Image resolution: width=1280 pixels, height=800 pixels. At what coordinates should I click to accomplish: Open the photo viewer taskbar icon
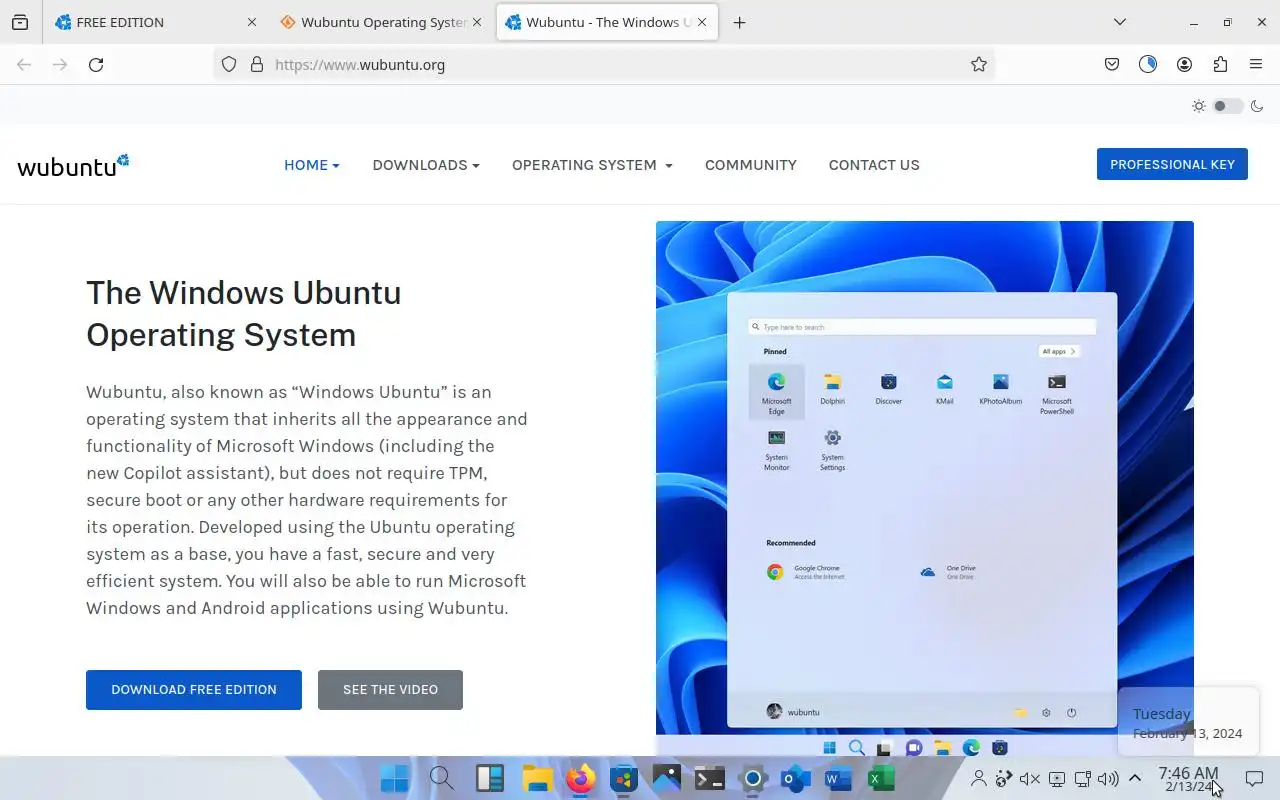pyautogui.click(x=667, y=778)
